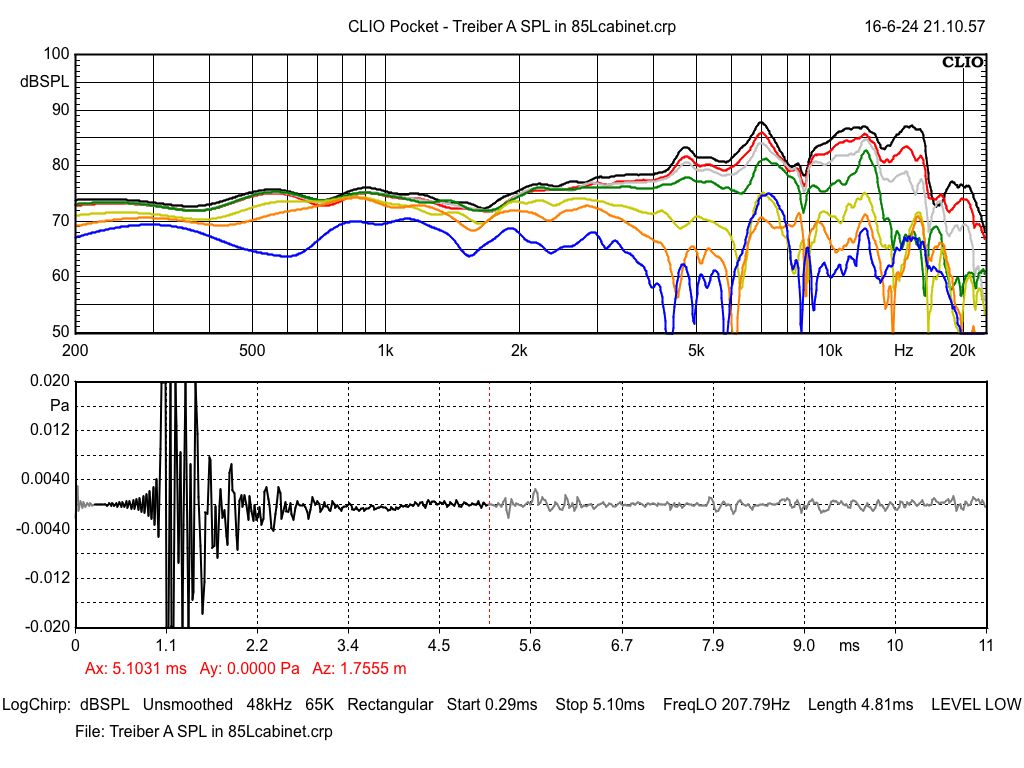Click the 'Rectangular' window setting text
Image resolution: width=1024 pixels, height=768 pixels.
[390, 705]
